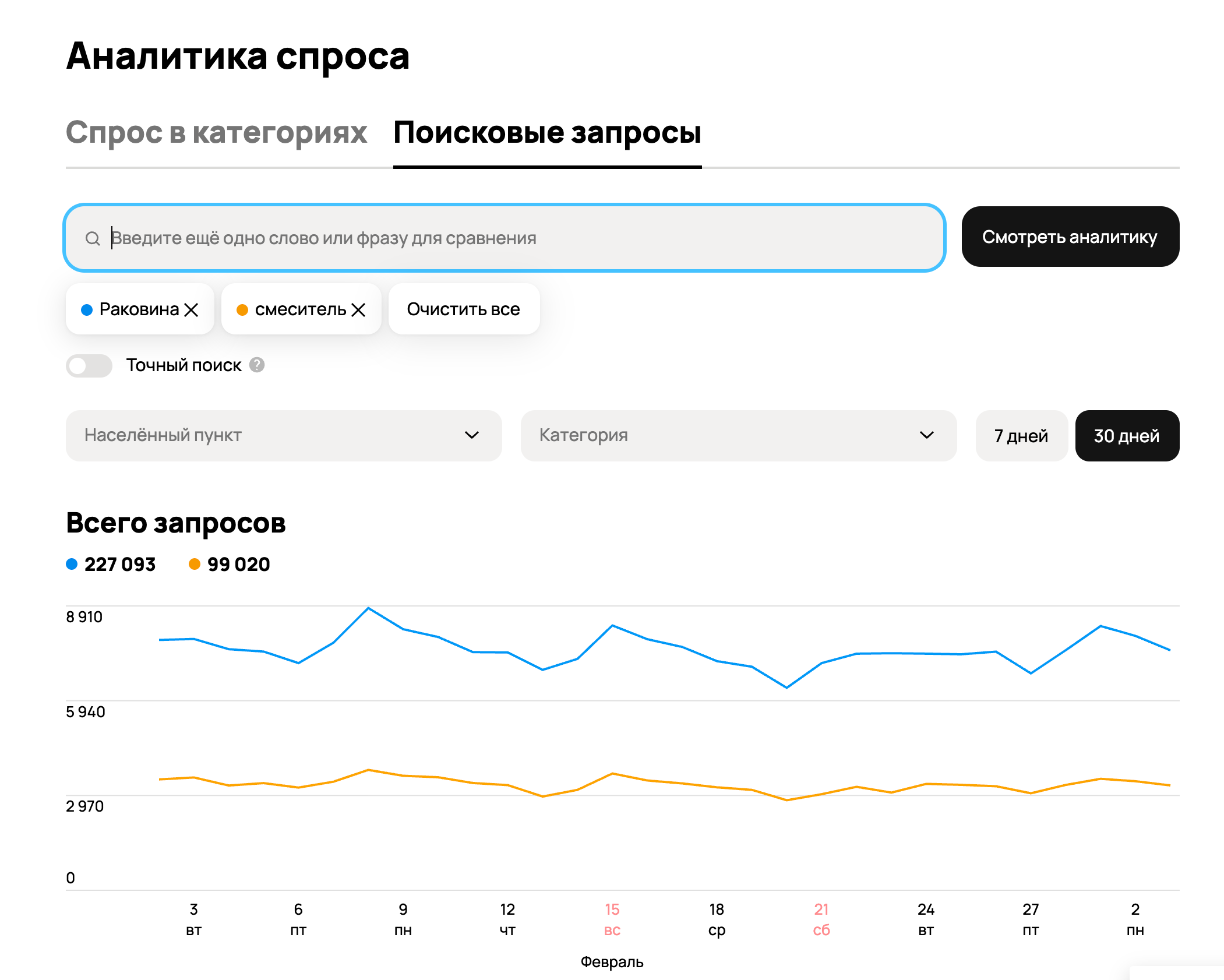The width and height of the screenshot is (1224, 980).
Task: Select the 30 дней period
Action: (x=1127, y=436)
